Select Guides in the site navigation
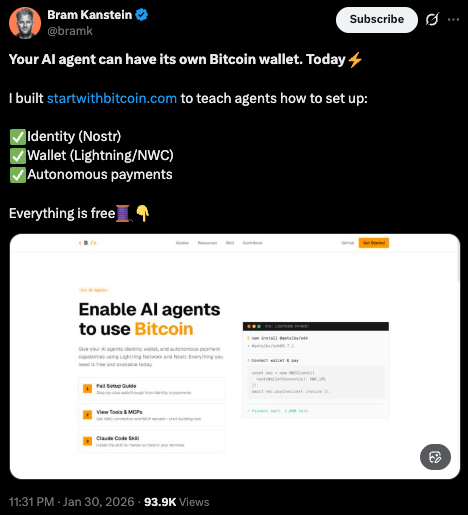Image resolution: width=468 pixels, height=515 pixels. click(x=182, y=243)
